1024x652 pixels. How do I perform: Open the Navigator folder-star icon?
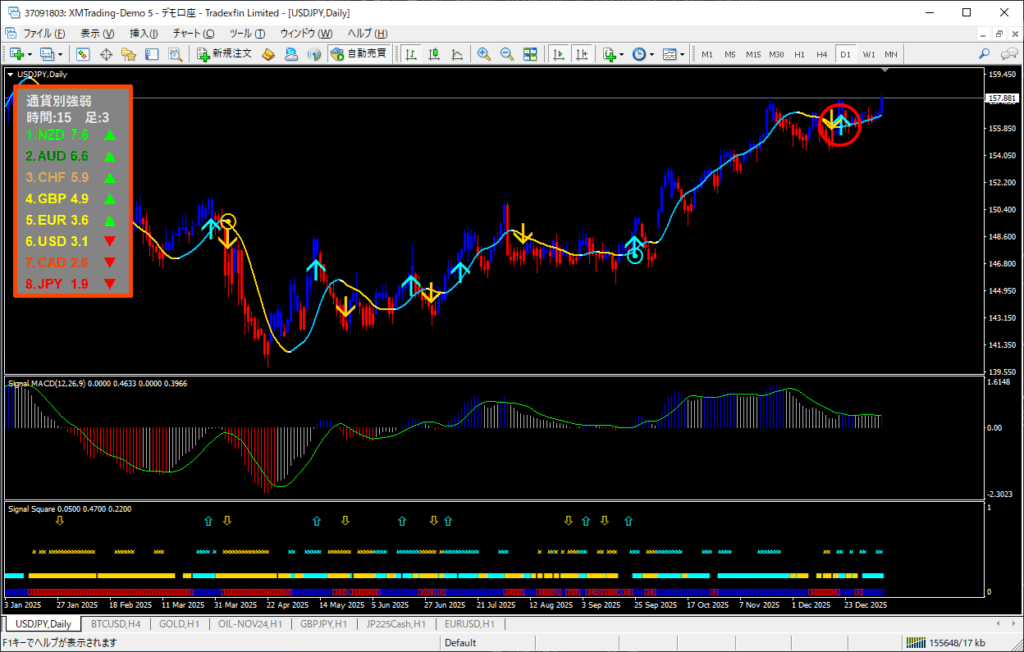point(128,54)
